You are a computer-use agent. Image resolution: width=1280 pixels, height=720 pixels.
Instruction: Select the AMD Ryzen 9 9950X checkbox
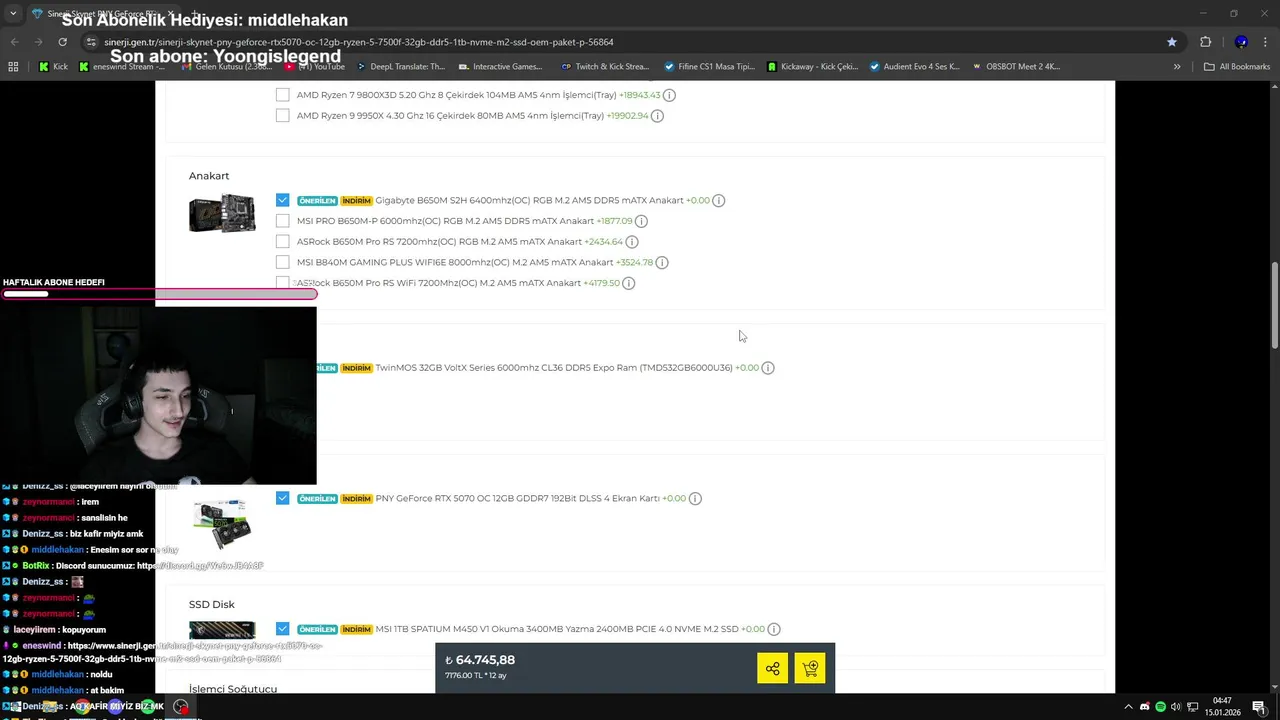[282, 116]
